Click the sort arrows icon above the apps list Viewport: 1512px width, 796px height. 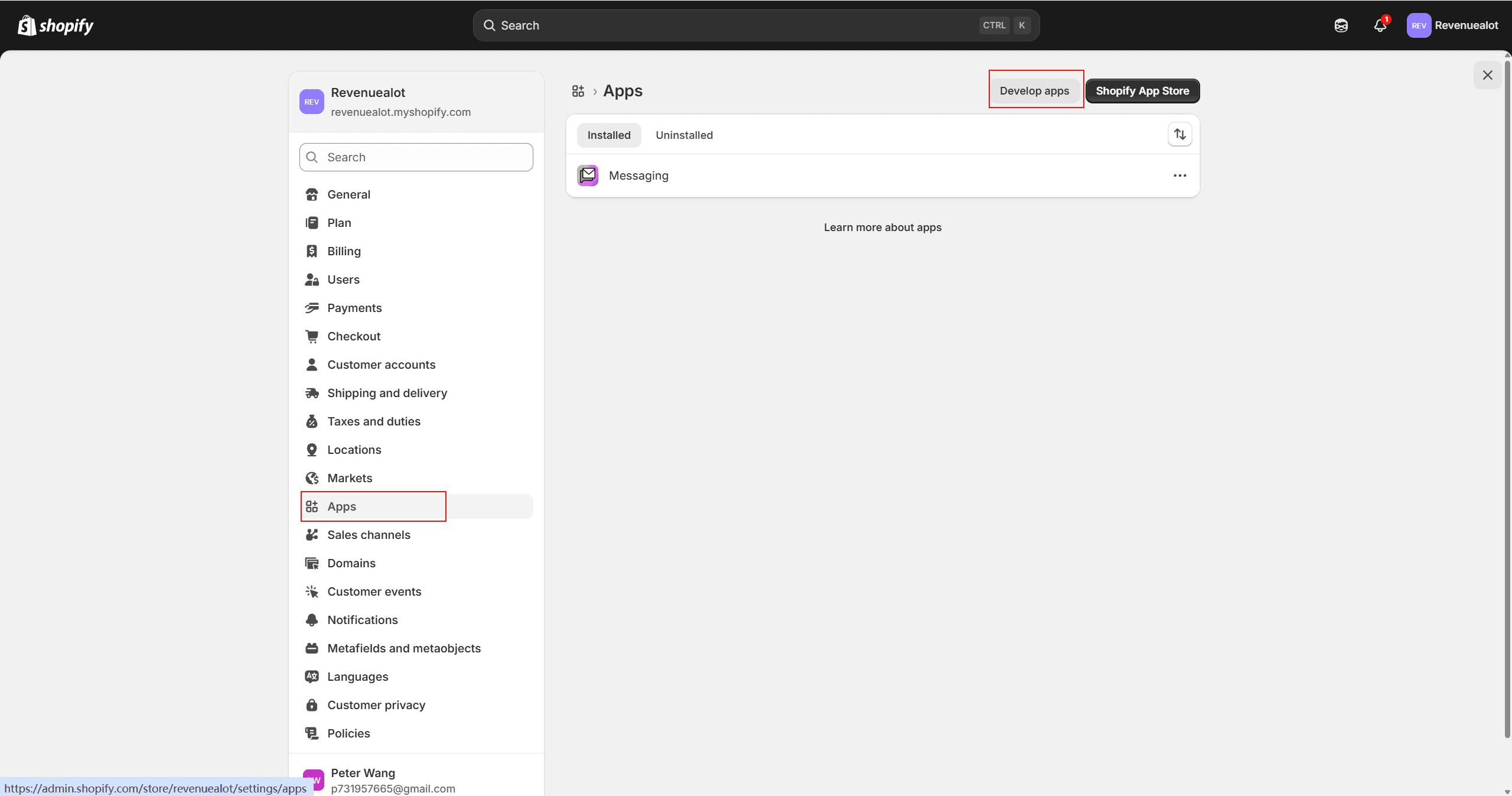(1179, 134)
